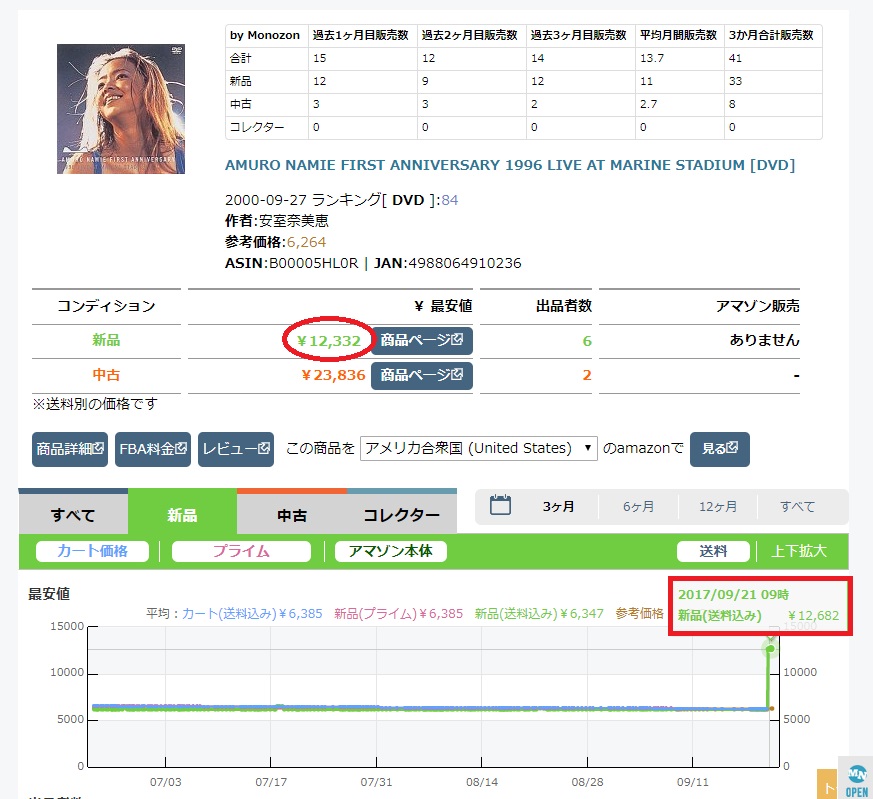Click the JAN code 4988064910236

465,263
